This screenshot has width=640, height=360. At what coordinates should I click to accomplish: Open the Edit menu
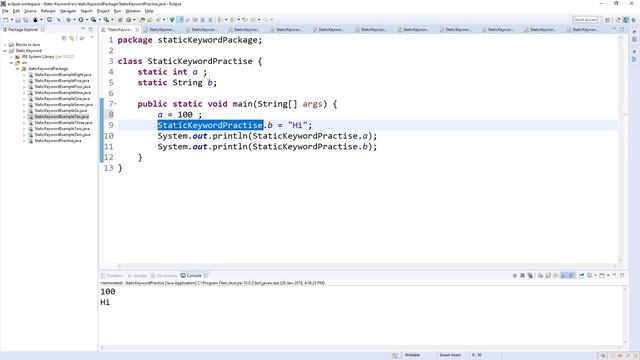(x=16, y=11)
